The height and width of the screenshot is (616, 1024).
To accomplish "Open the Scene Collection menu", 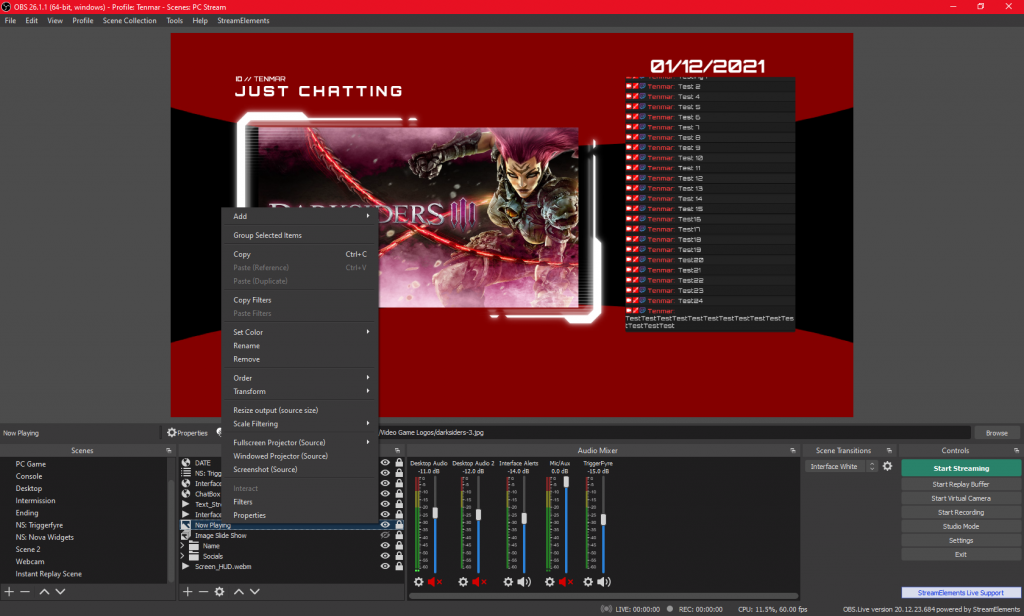I will 129,20.
